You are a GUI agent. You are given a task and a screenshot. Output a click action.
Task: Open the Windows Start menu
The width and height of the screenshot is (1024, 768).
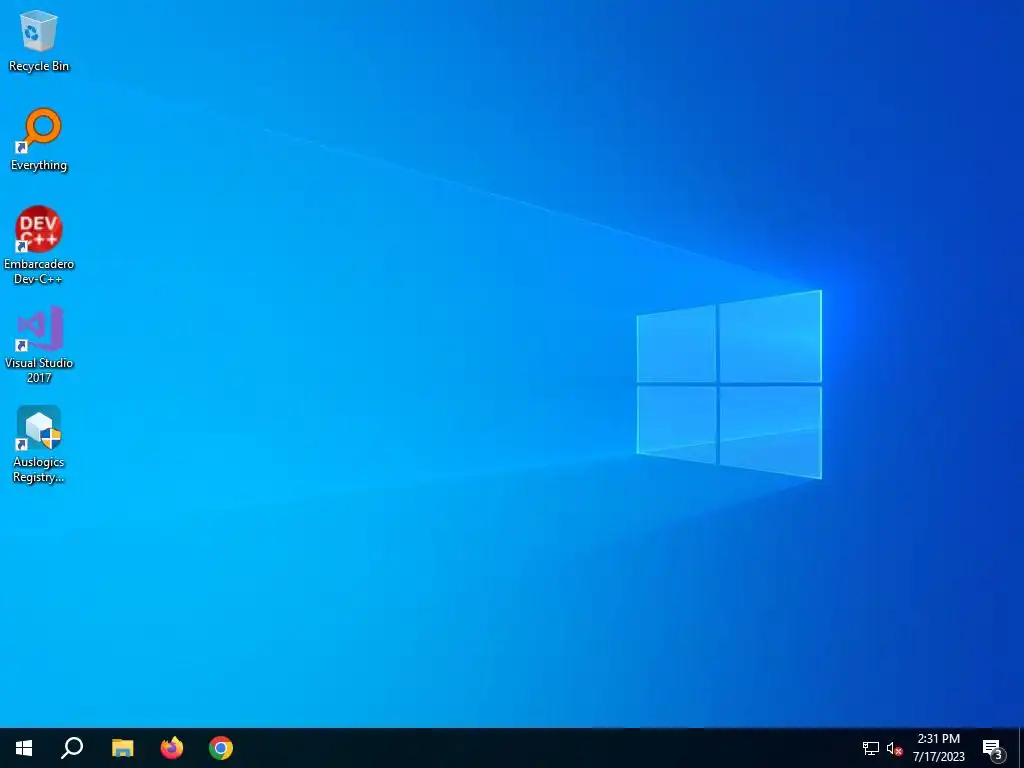(x=24, y=748)
